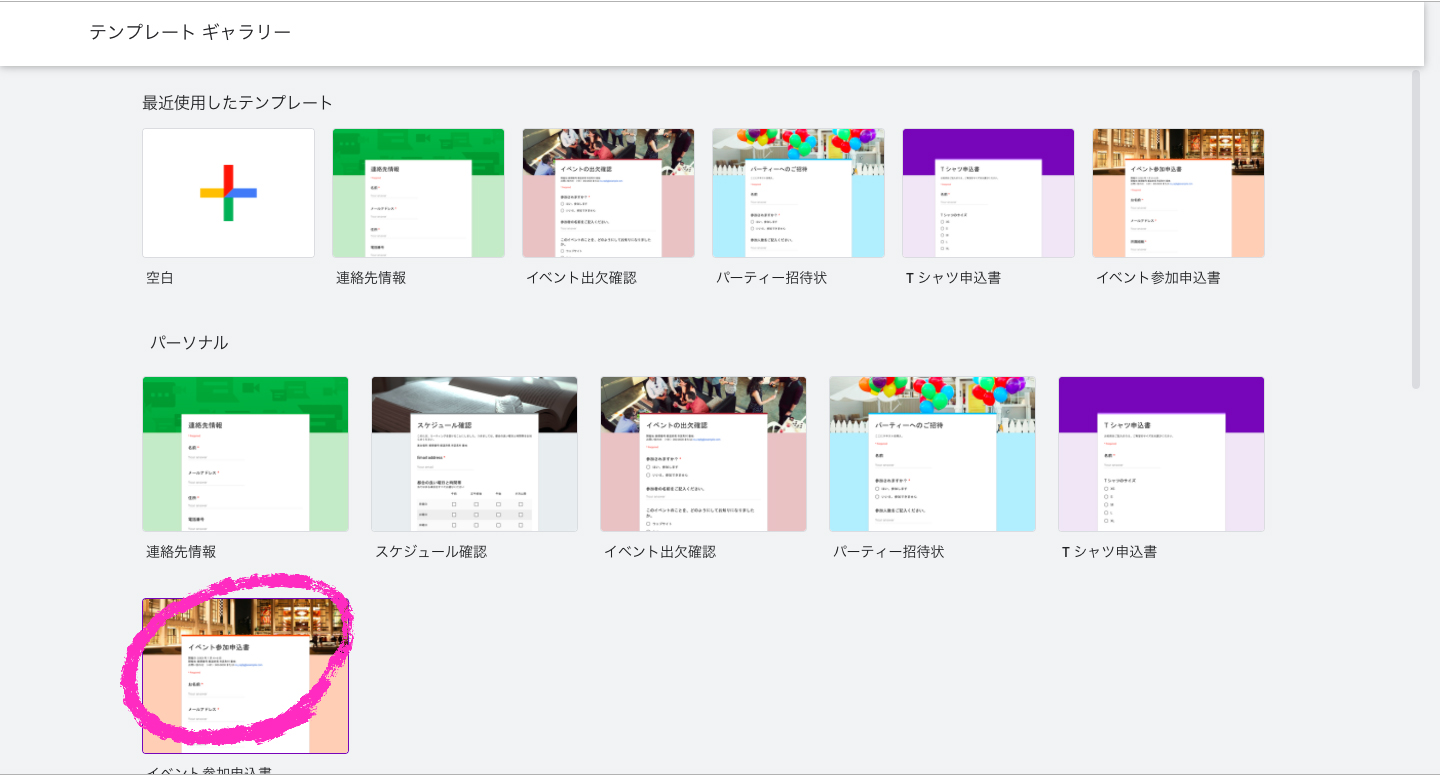Click イベント参加申込書 label in recently used row

coord(1158,278)
